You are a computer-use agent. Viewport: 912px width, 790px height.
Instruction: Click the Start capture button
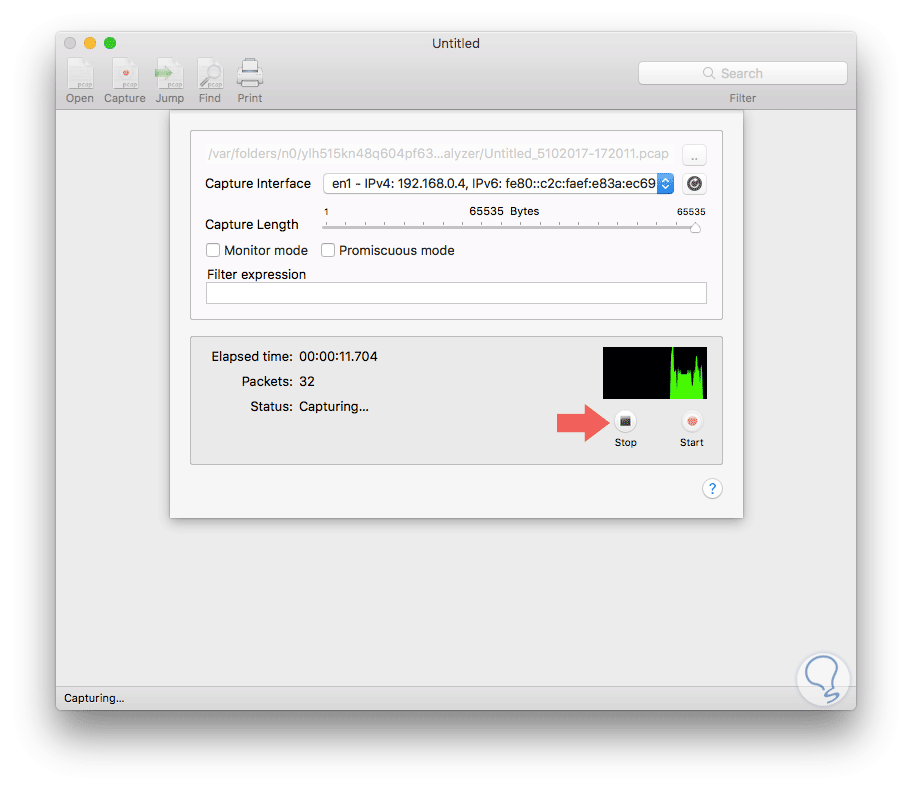(x=692, y=421)
